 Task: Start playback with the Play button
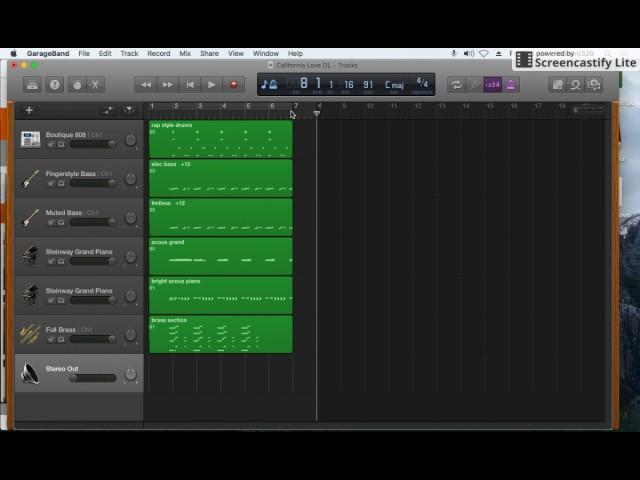click(211, 85)
